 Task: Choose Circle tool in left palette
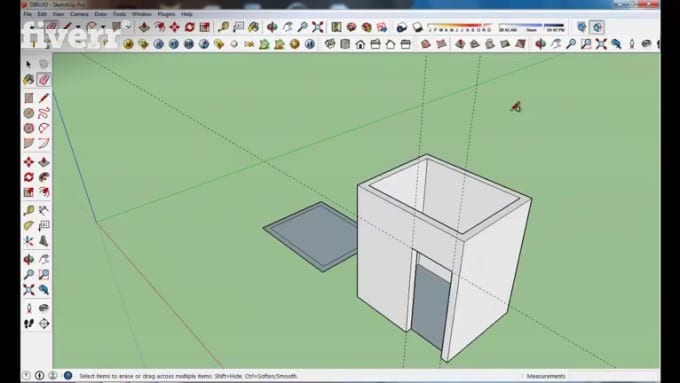29,113
